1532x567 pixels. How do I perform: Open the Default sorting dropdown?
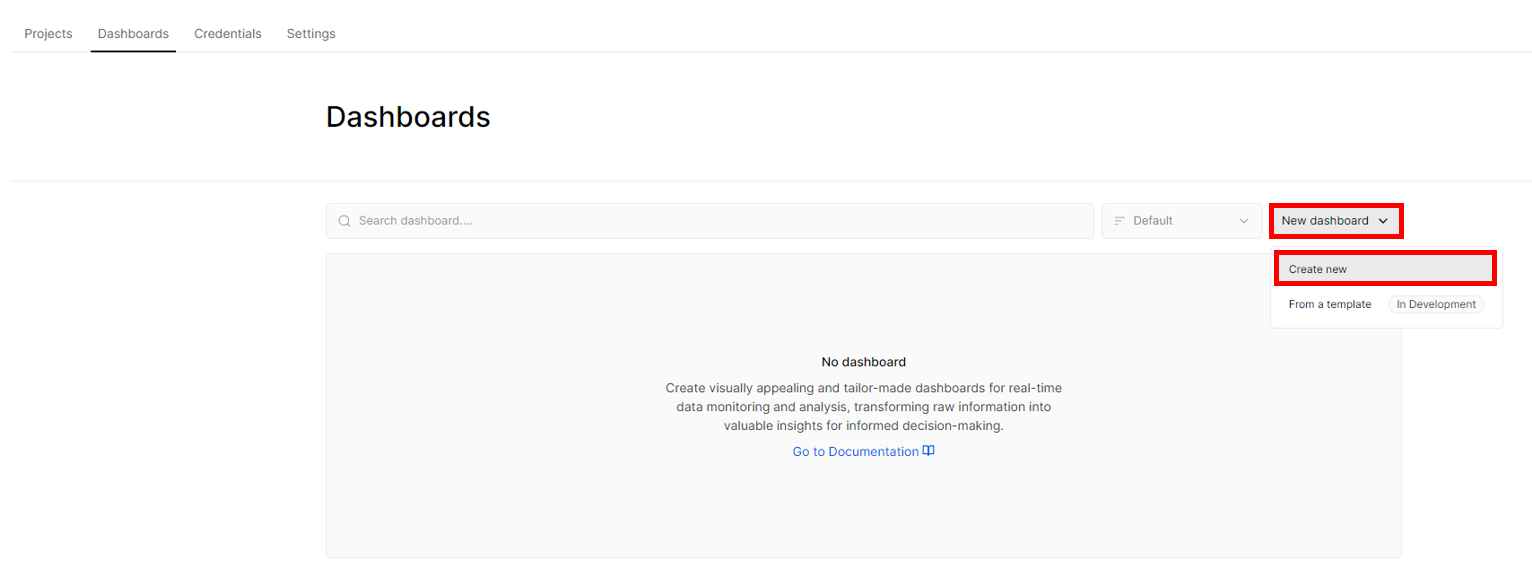click(1181, 221)
